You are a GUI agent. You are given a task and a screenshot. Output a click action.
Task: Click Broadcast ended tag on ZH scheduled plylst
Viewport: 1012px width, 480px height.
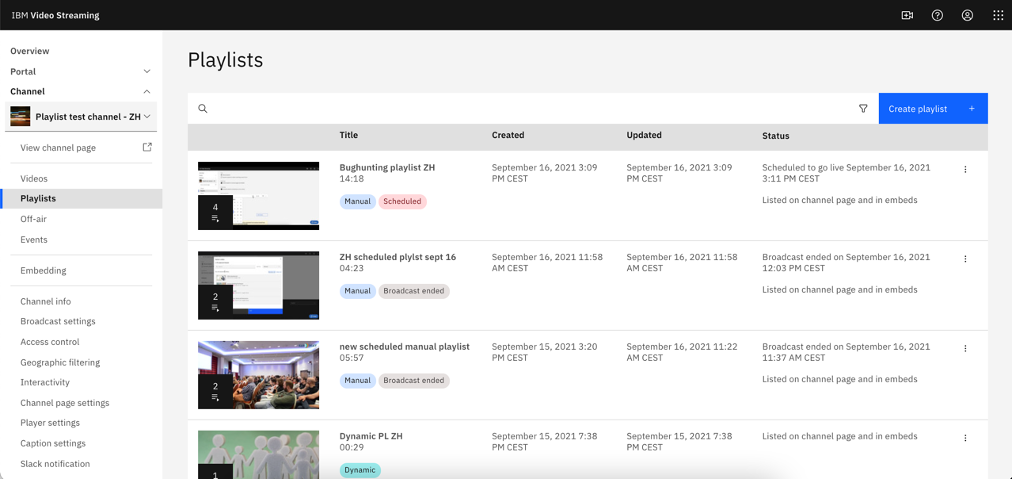point(414,291)
